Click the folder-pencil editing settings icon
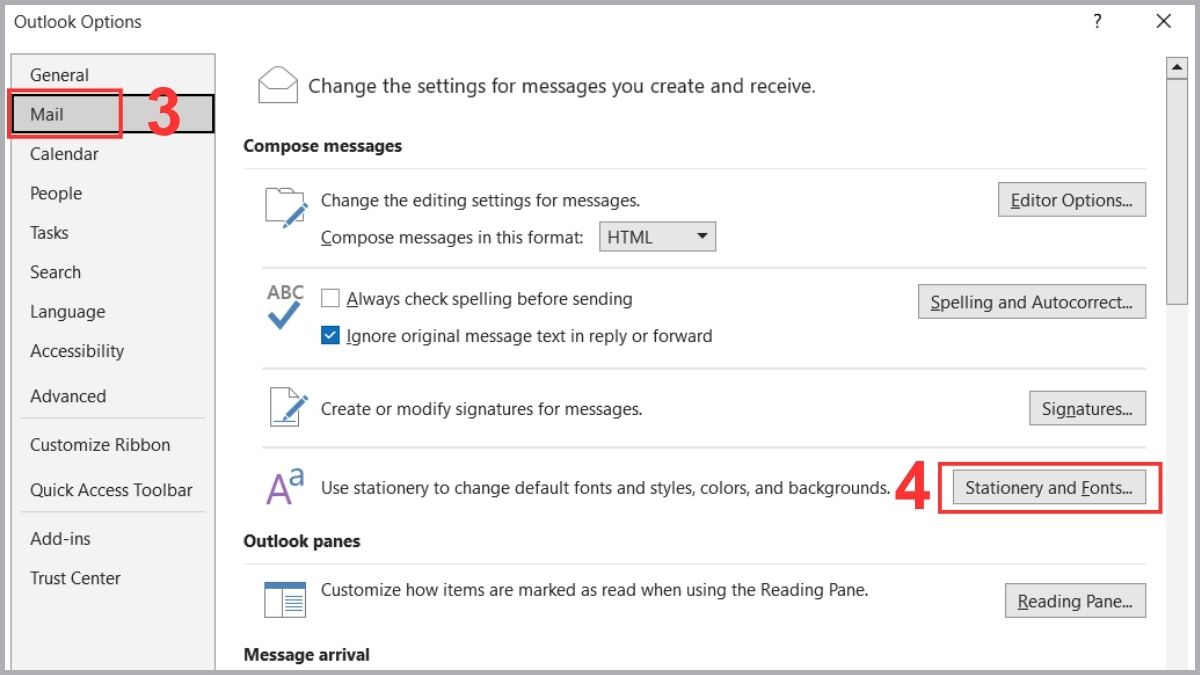This screenshot has width=1200, height=675. (x=285, y=208)
